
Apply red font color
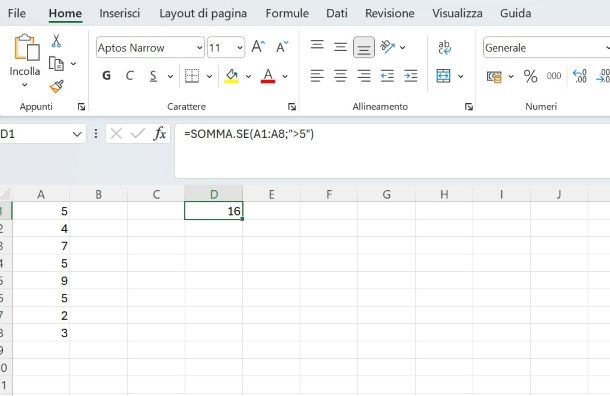[268, 76]
